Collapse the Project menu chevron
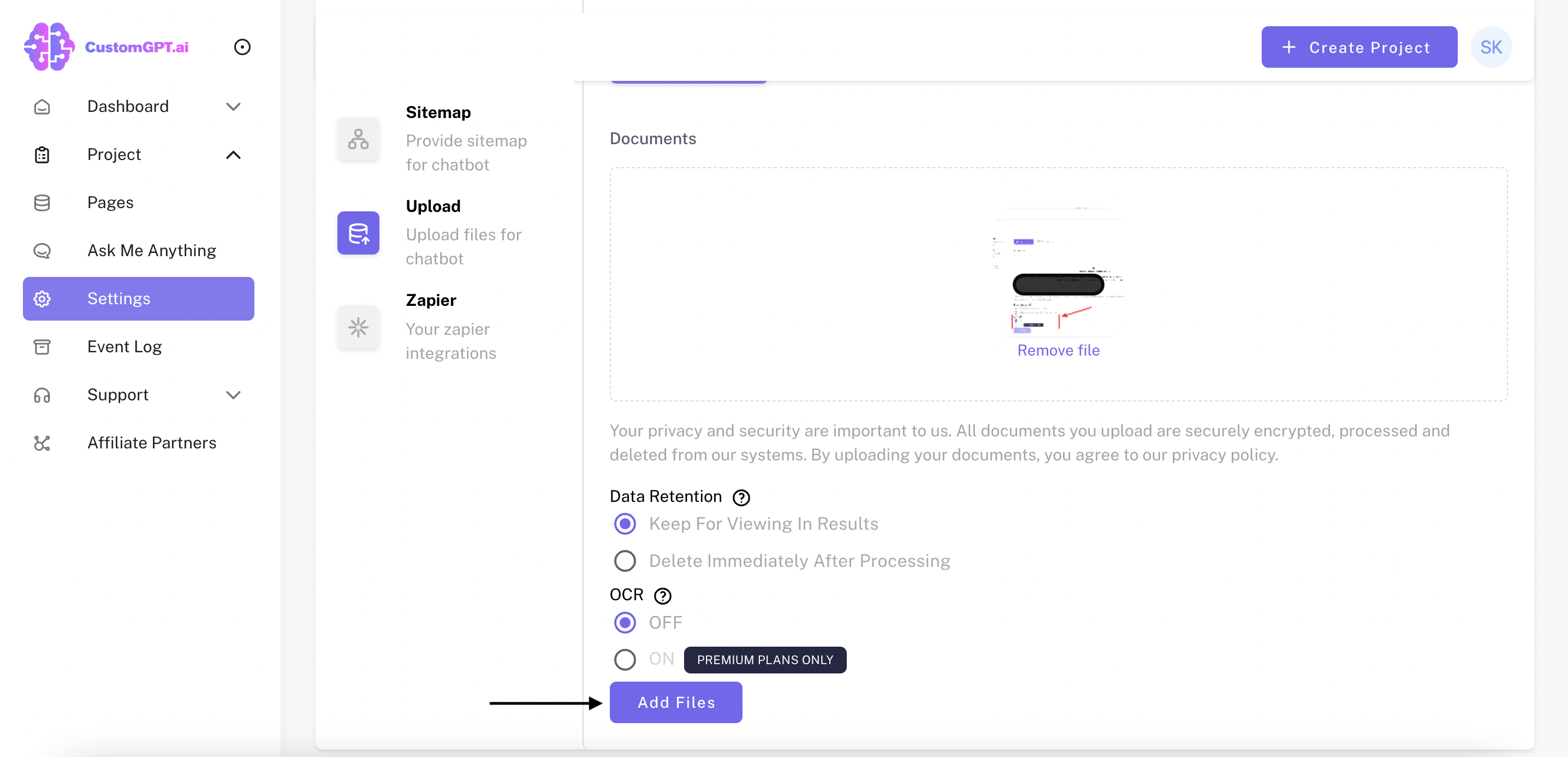This screenshot has width=1568, height=757. pos(233,155)
